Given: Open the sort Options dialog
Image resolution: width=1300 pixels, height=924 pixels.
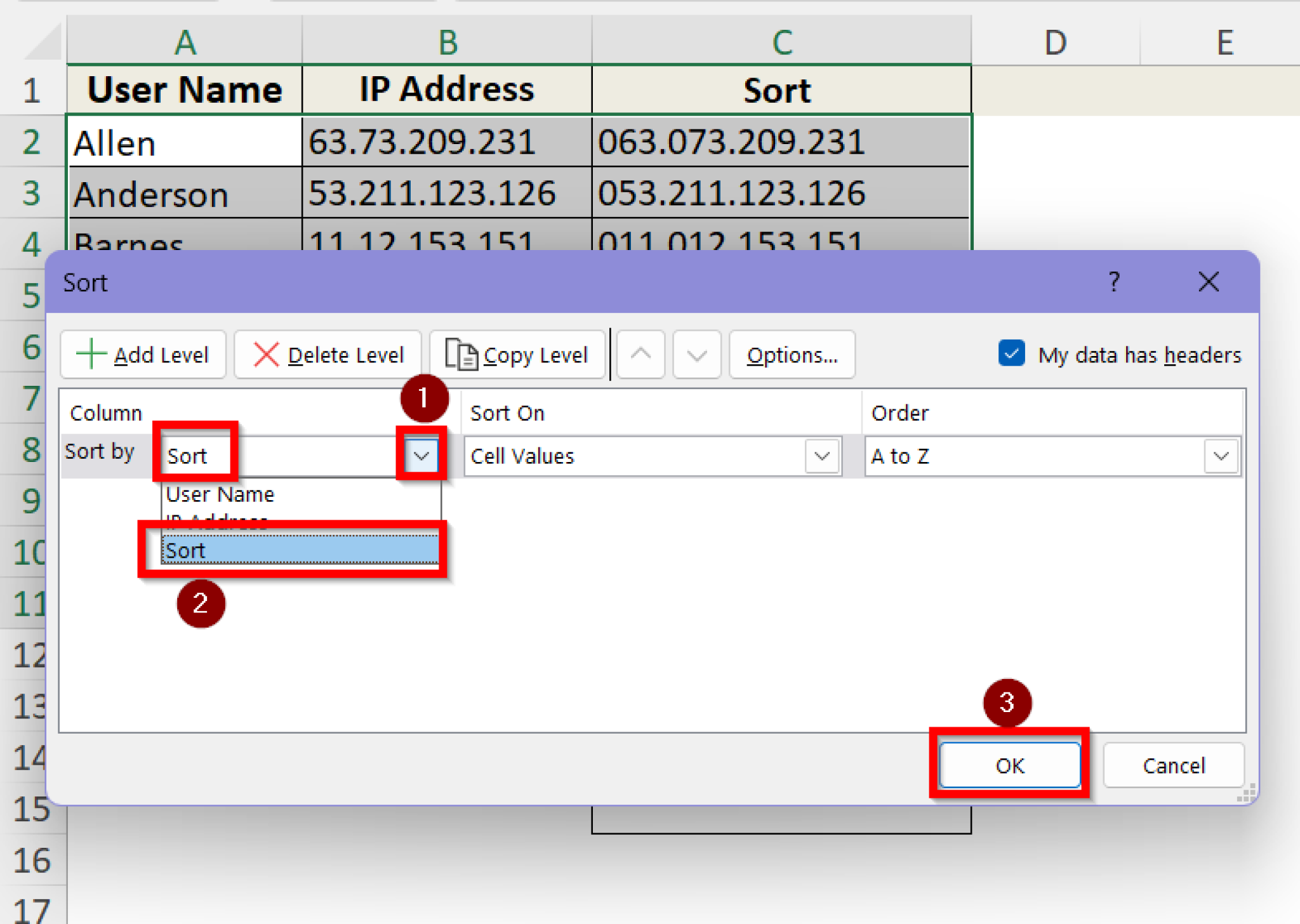Looking at the screenshot, I should tap(792, 354).
